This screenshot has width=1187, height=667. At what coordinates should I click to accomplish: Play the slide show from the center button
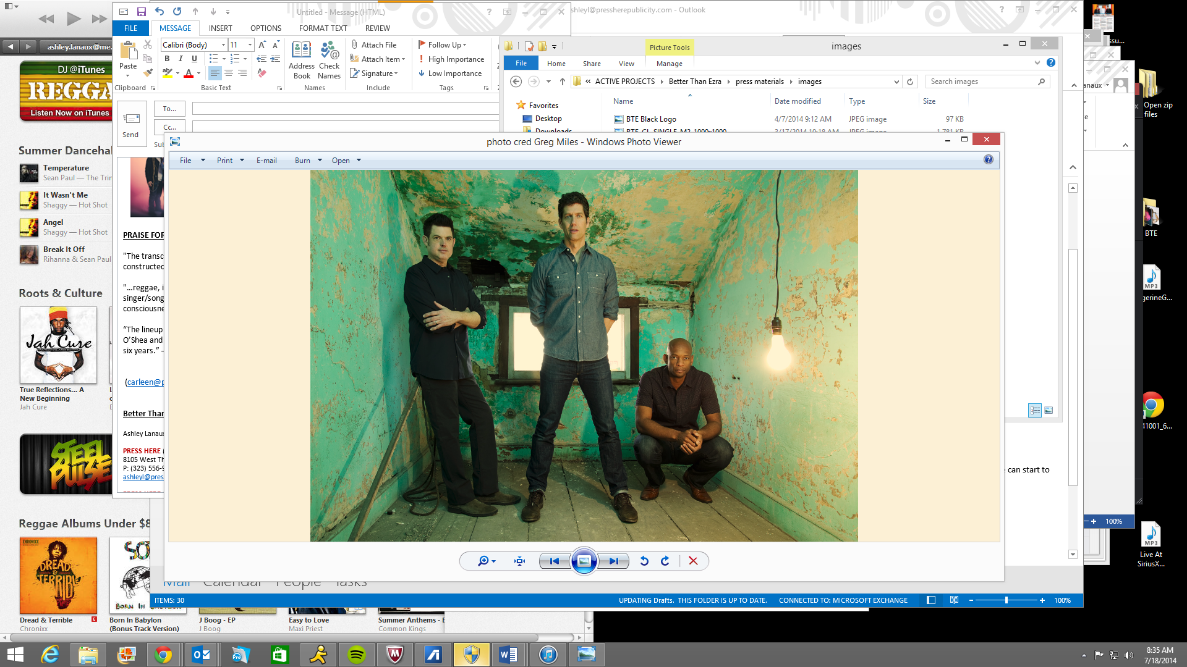click(x=585, y=561)
